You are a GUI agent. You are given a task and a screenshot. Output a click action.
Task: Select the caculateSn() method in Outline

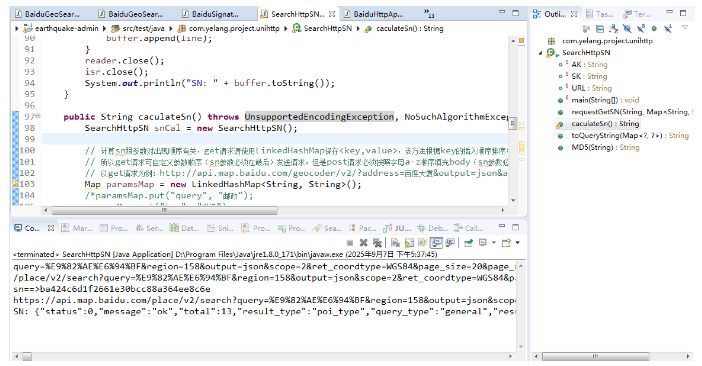click(604, 123)
